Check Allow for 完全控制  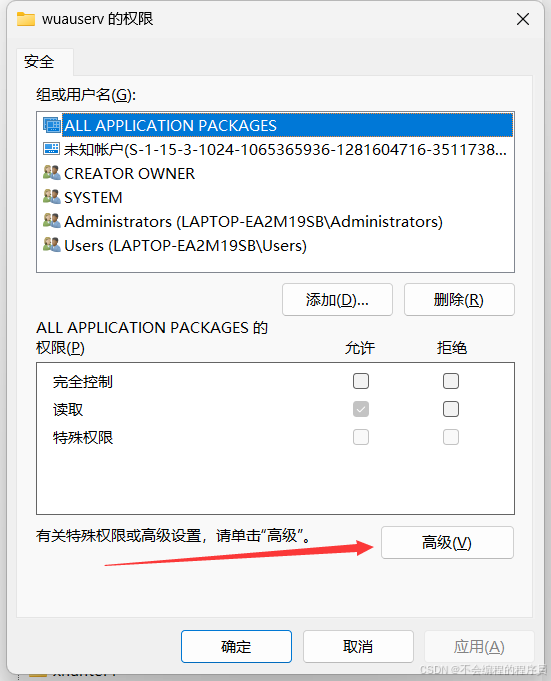tap(361, 381)
